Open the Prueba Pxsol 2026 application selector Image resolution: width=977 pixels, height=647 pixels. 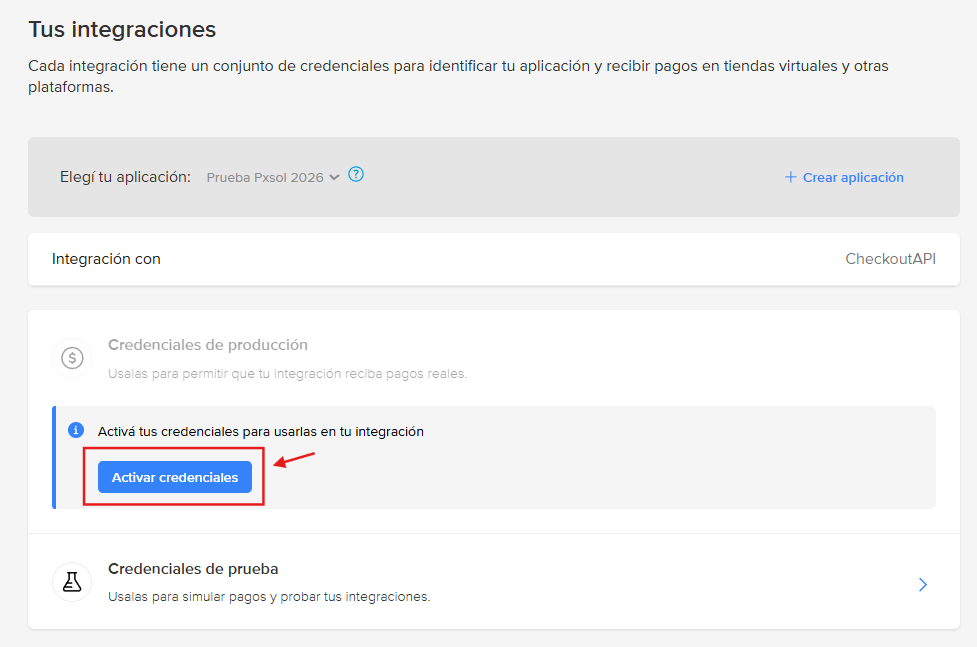(265, 177)
